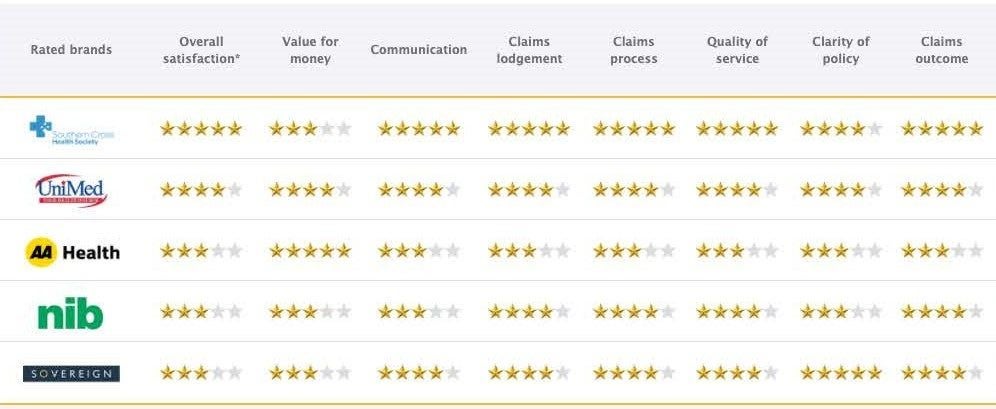Viewport: 996px width, 409px height.
Task: Click the Claims lodgement column header
Action: pyautogui.click(x=529, y=50)
